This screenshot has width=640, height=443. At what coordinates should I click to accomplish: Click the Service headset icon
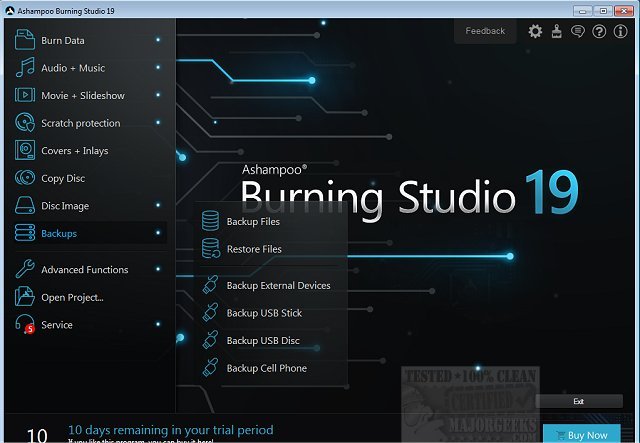tap(25, 324)
